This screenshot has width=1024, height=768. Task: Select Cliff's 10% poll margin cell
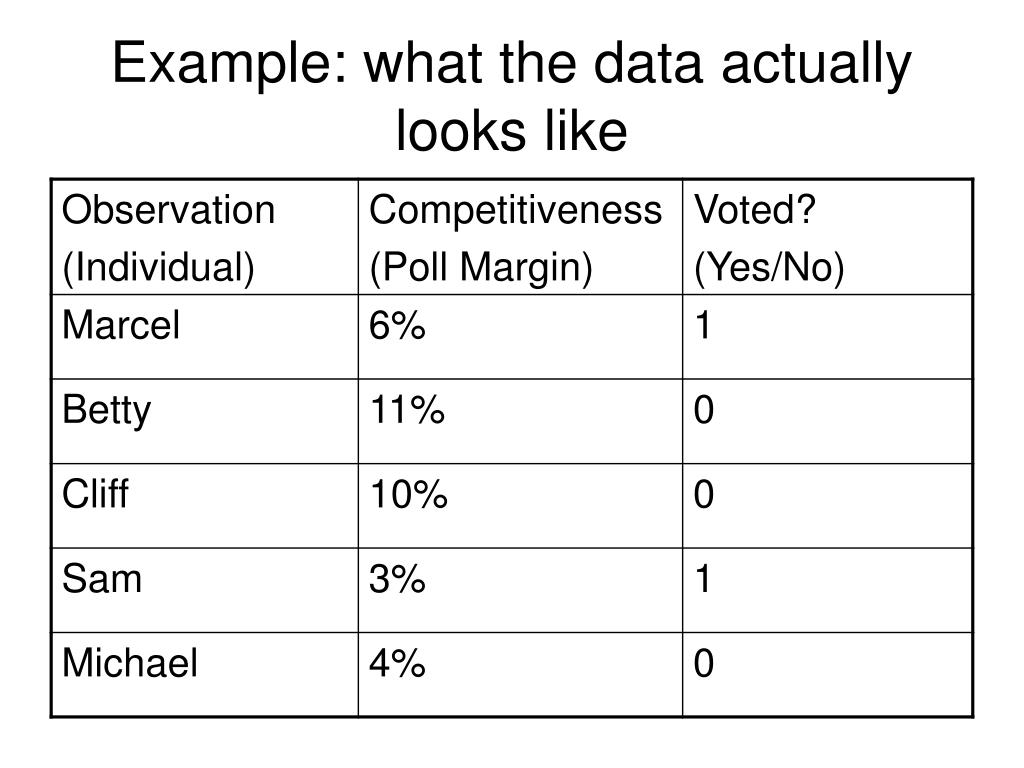[x=520, y=506]
